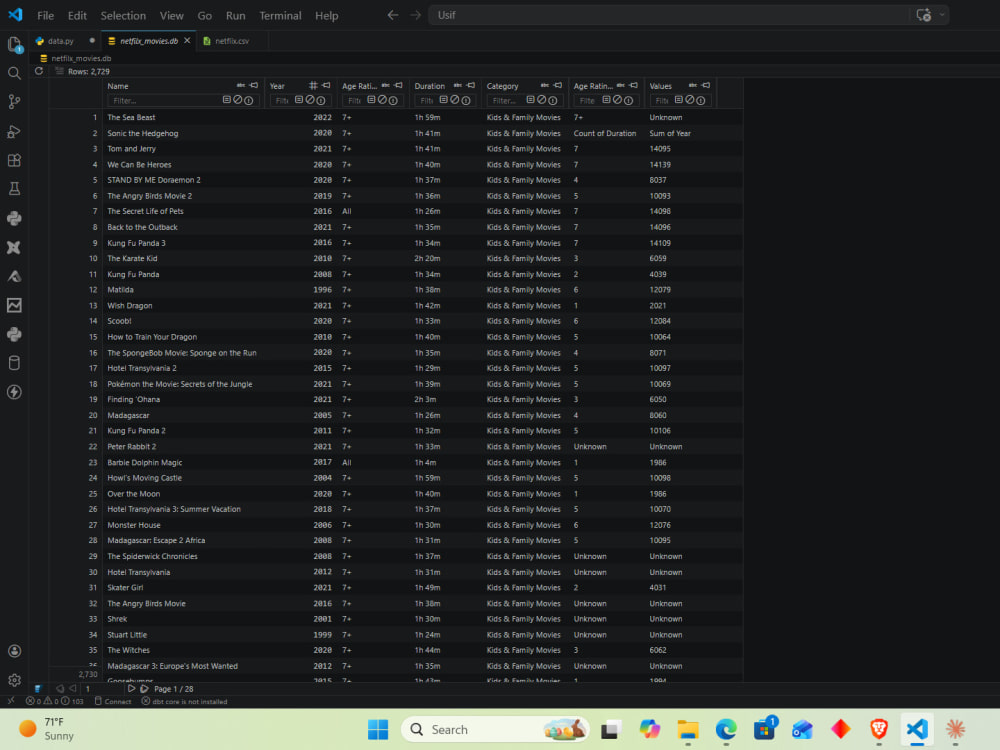Click the title bar forward navigation arrow
This screenshot has height=750, width=1000.
click(416, 15)
